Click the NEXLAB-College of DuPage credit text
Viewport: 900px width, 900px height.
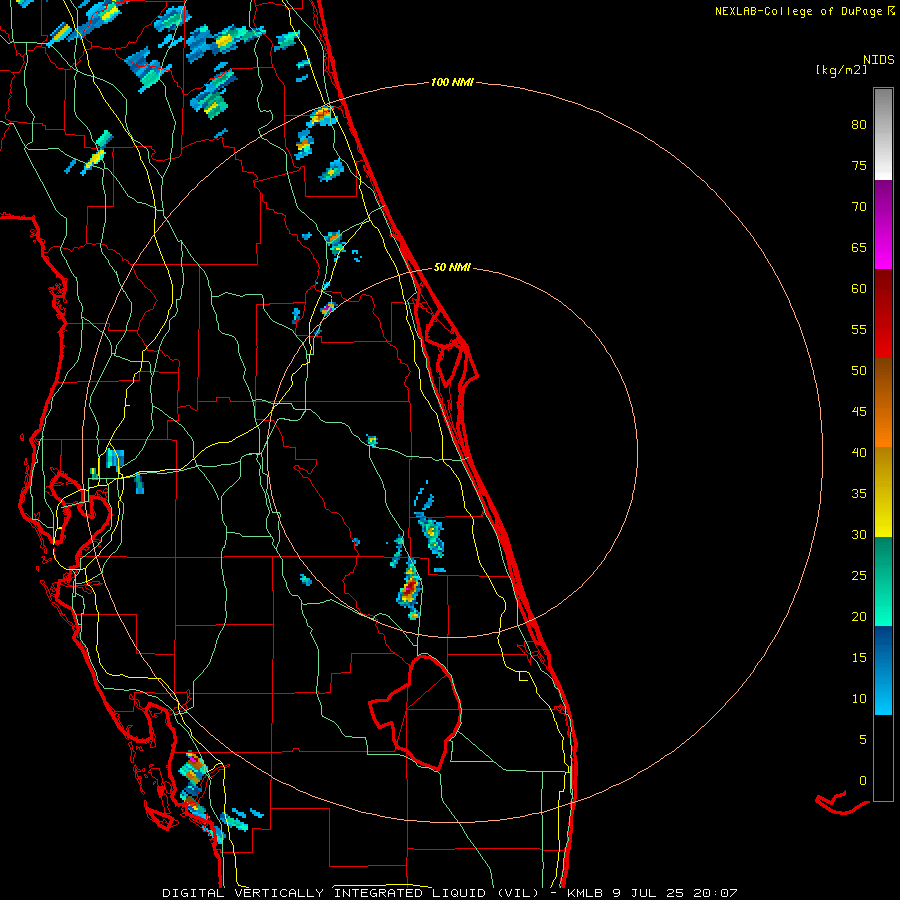(799, 11)
